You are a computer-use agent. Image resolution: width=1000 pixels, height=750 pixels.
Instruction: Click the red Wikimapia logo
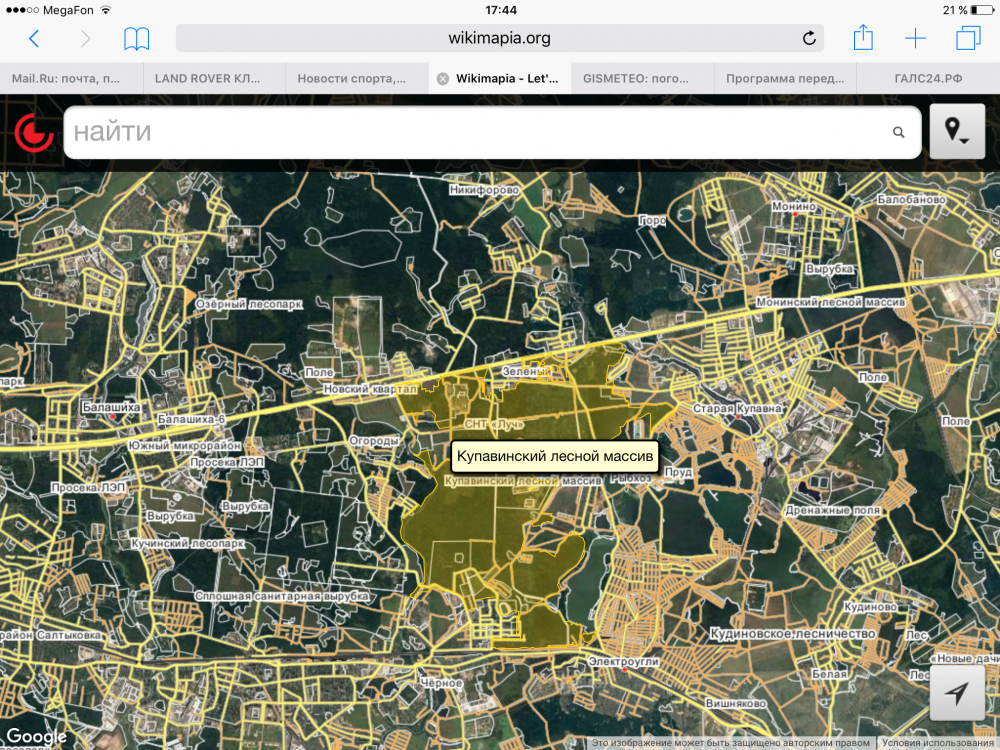coord(33,132)
